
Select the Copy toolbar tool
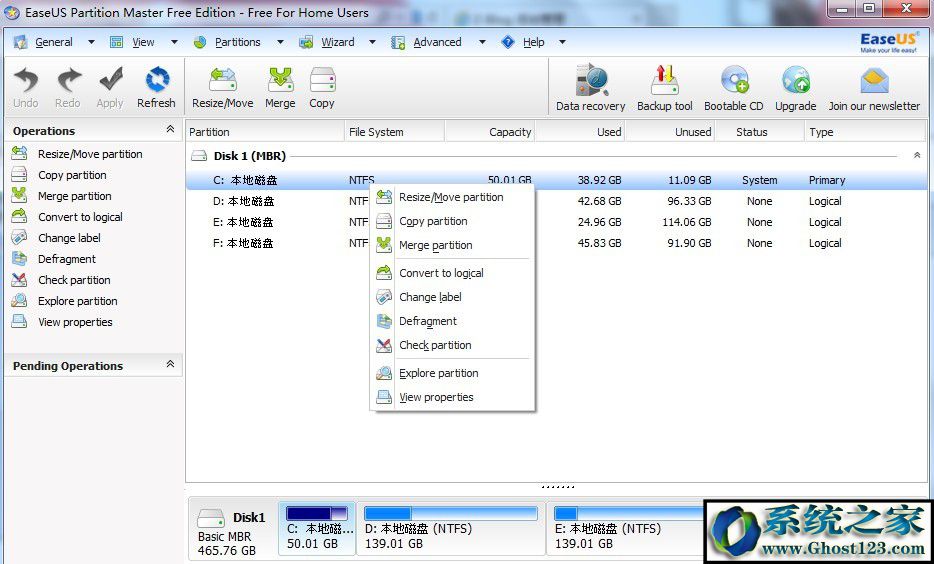pos(322,88)
